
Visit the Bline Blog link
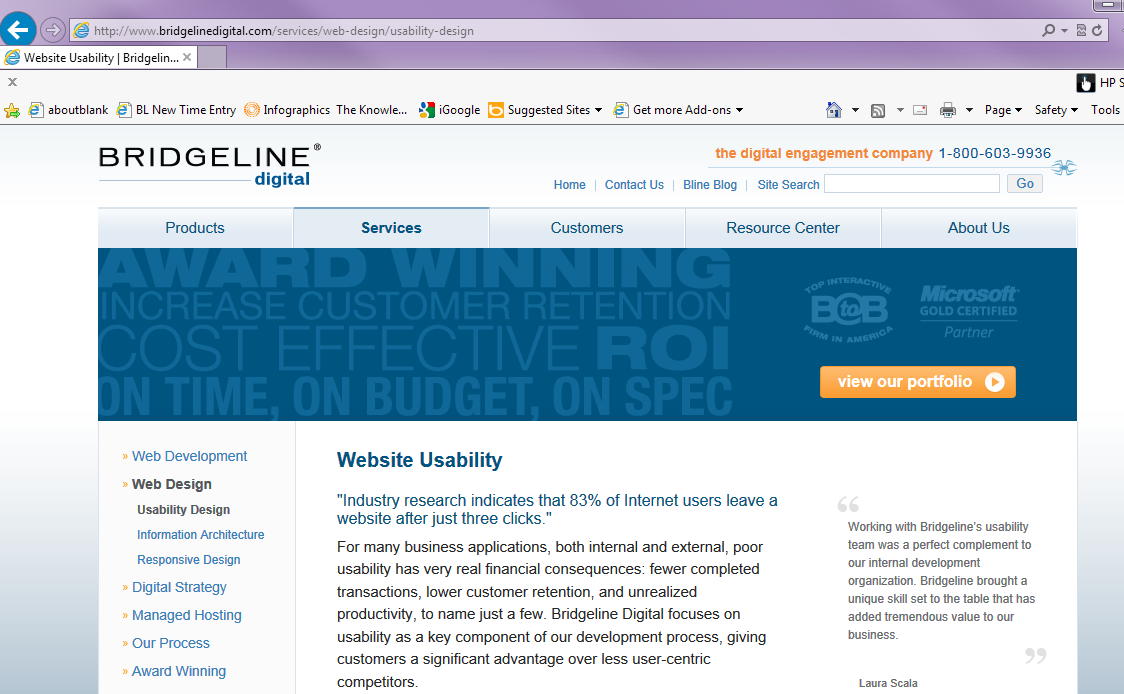tap(710, 184)
